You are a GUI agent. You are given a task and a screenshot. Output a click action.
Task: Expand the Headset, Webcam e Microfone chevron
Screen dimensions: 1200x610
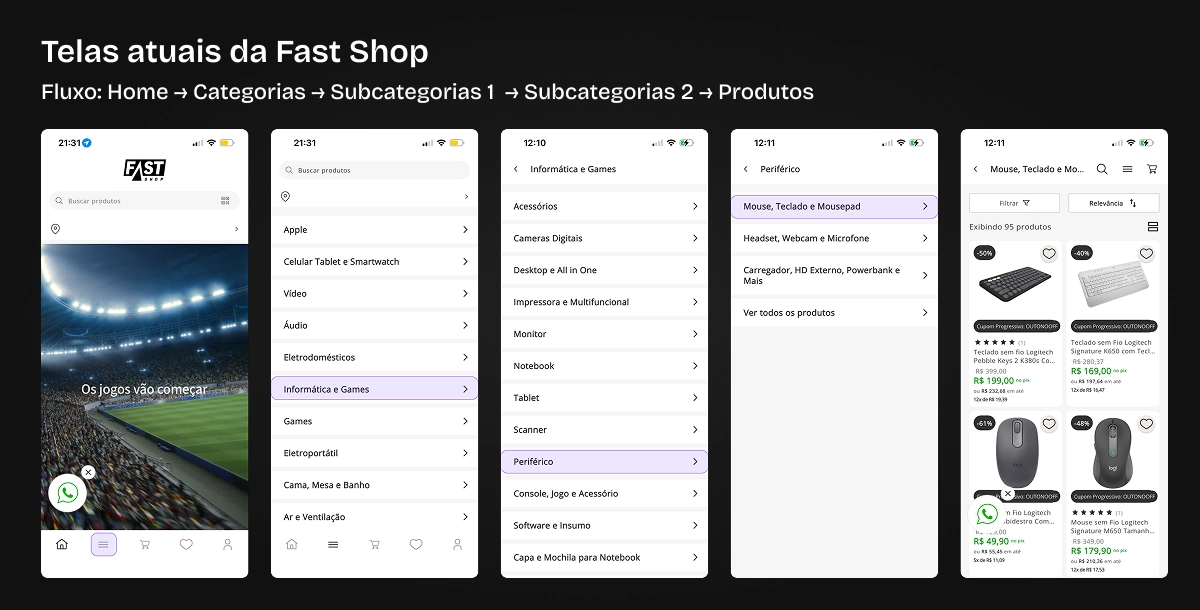point(925,238)
